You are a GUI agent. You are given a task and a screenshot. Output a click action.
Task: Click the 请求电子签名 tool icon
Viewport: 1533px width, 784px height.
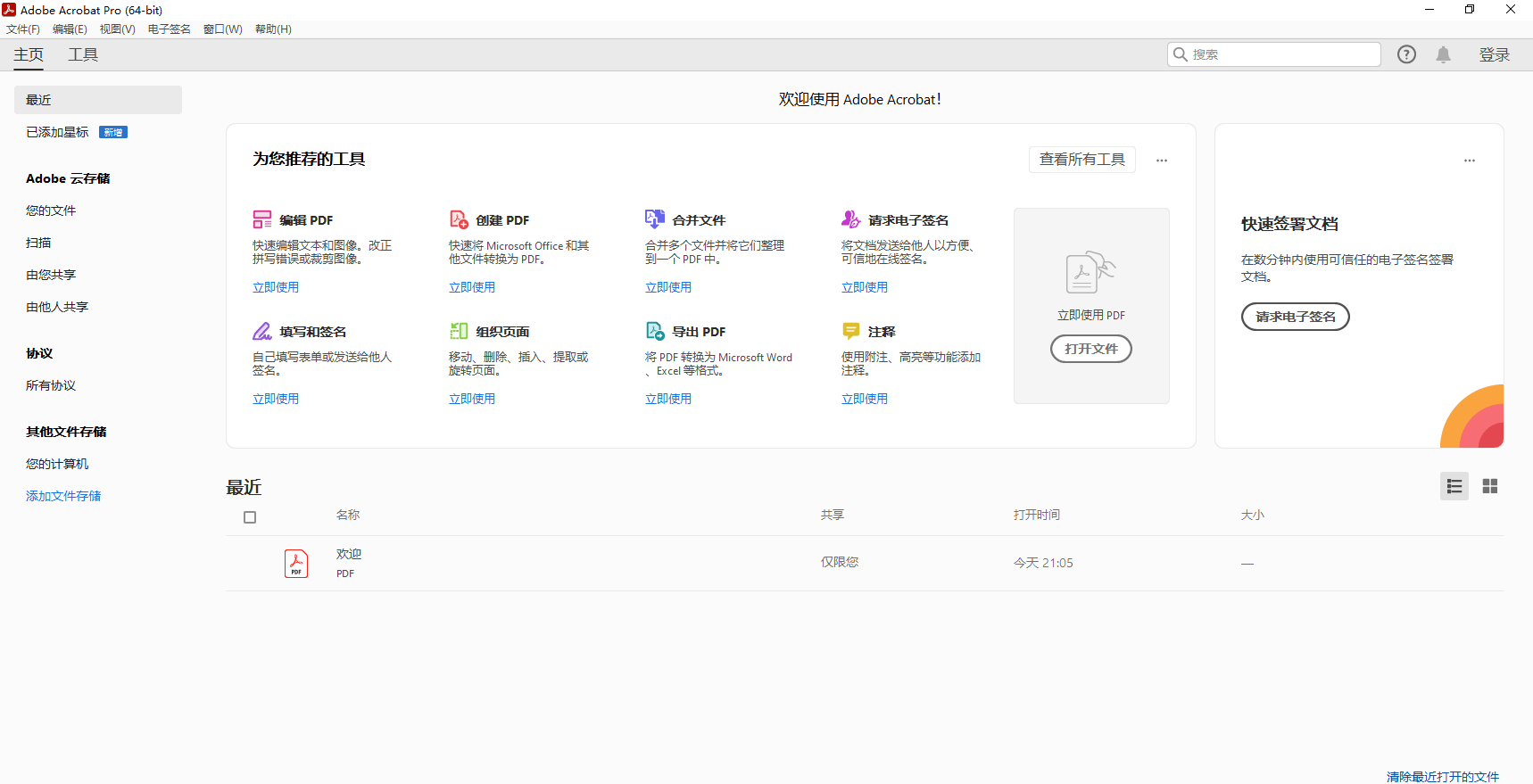pos(851,219)
